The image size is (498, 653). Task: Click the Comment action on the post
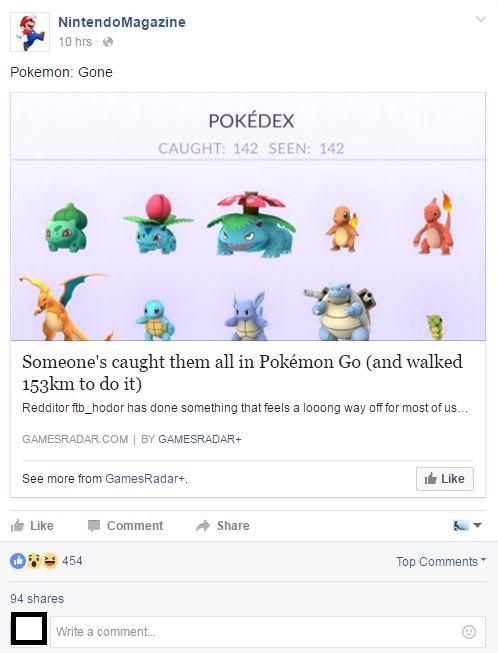tap(125, 526)
